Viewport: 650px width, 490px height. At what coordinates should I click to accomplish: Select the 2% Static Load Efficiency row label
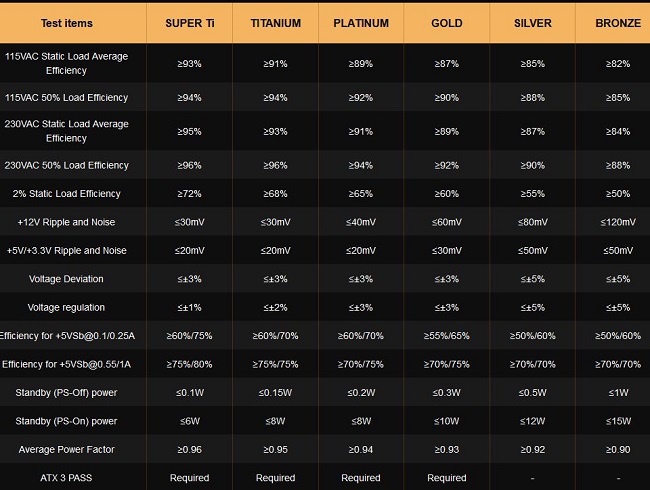66,193
